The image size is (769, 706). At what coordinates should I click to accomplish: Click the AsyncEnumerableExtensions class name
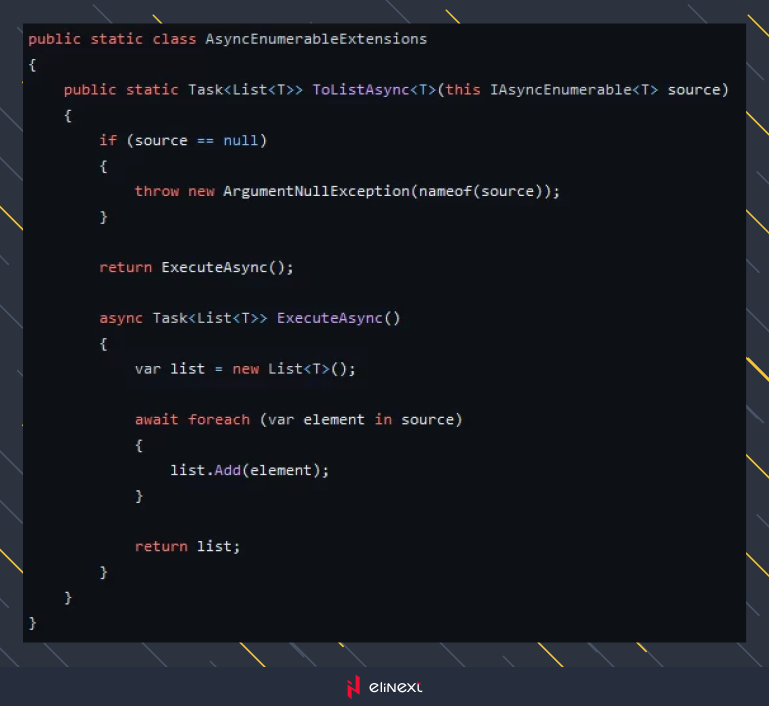pyautogui.click(x=316, y=39)
